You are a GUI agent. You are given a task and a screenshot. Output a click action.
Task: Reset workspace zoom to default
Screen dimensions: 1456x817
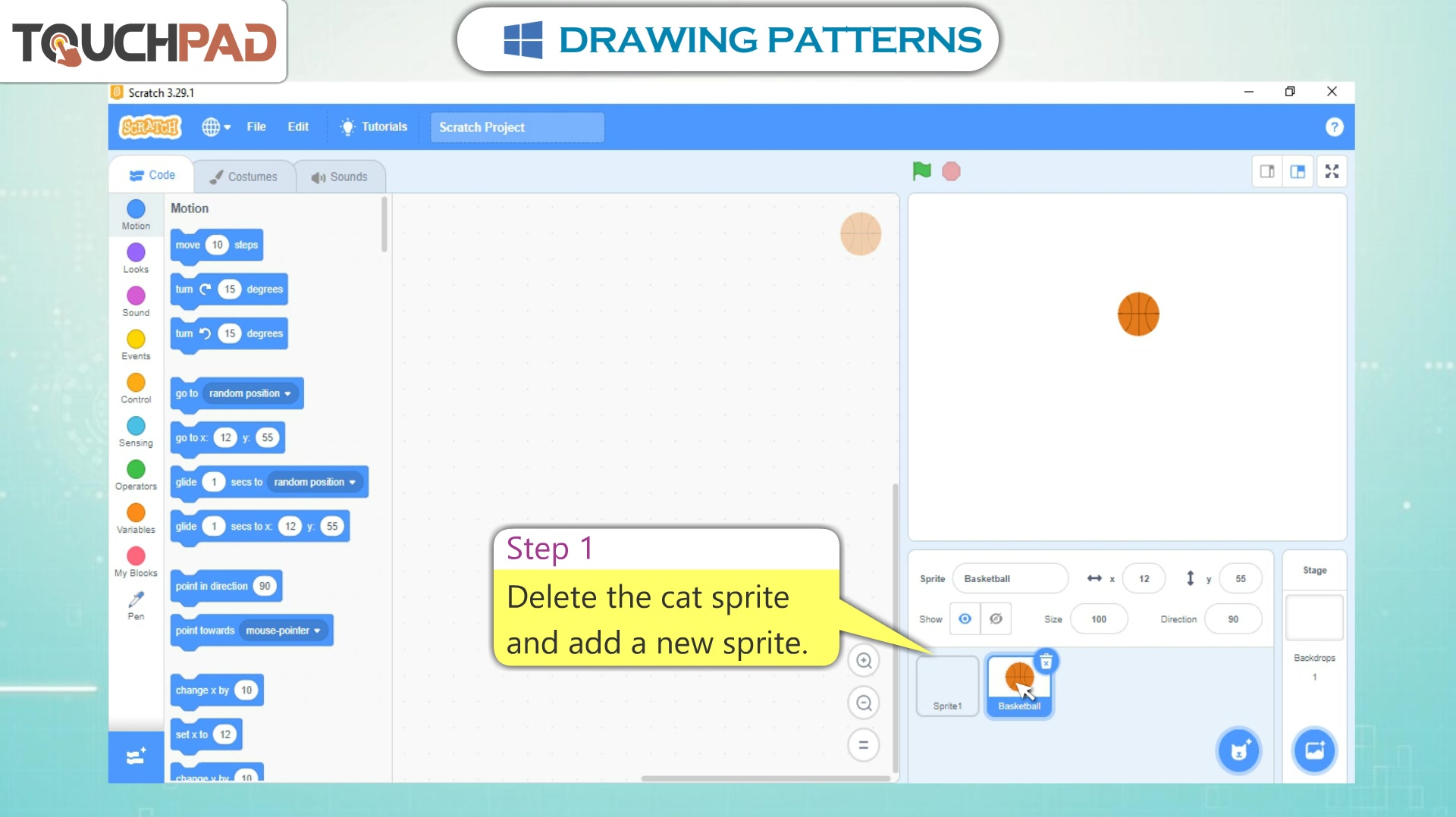click(864, 745)
